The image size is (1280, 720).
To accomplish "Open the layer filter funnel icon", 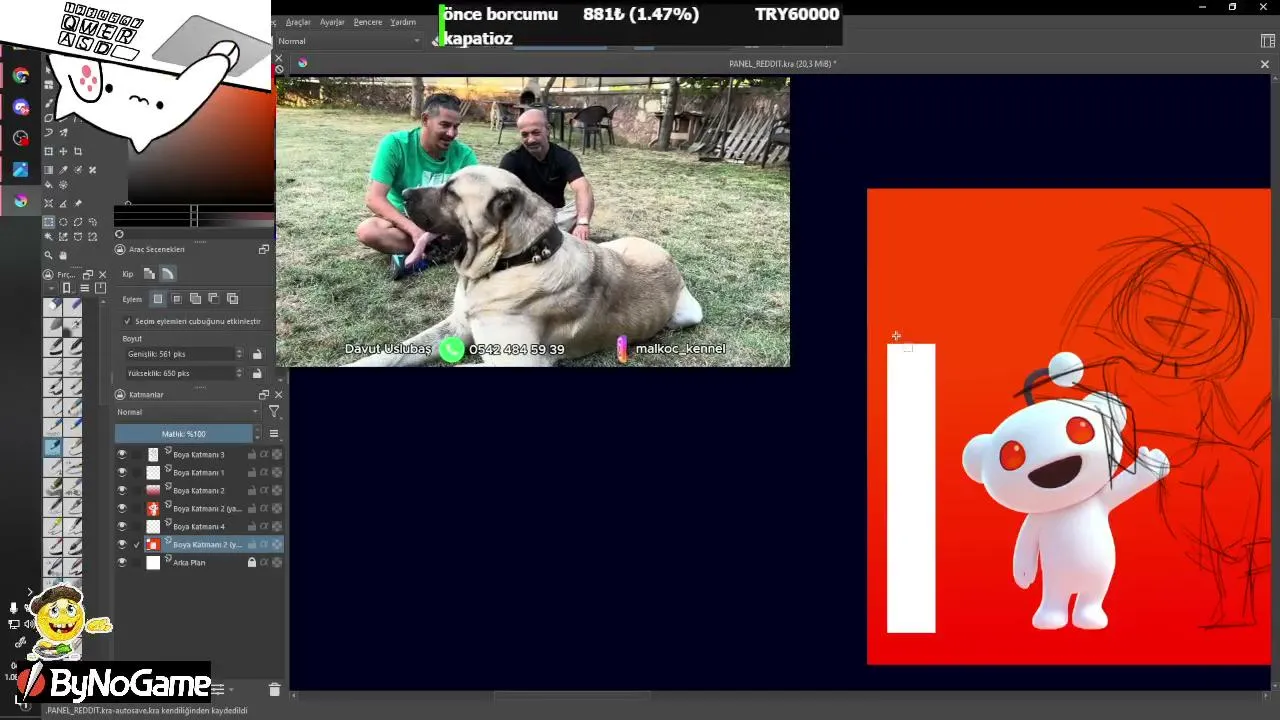I will (274, 412).
